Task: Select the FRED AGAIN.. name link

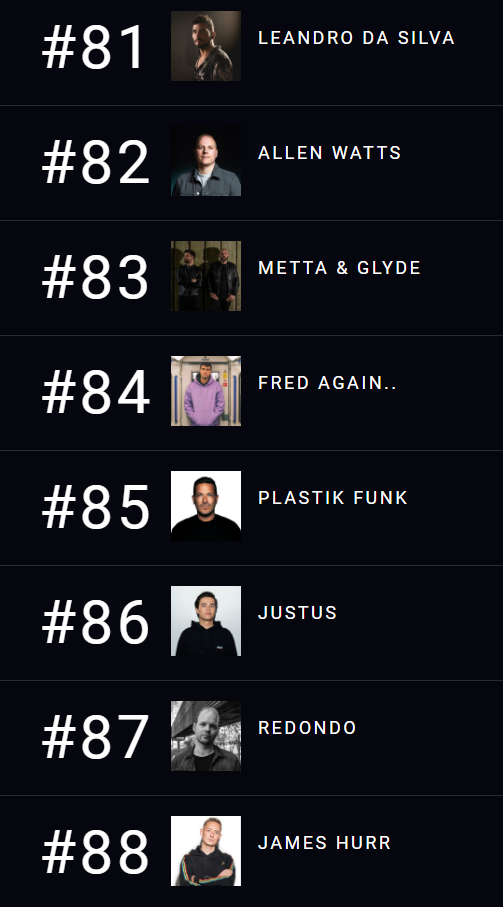Action: pyautogui.click(x=327, y=383)
